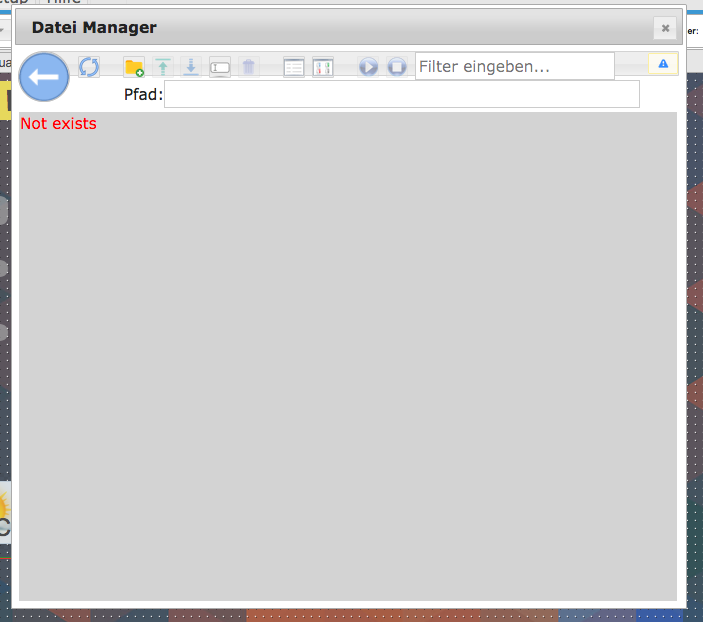Screen dimensions: 703x622
Task: Click the blue warning triangle icon
Action: 663,64
